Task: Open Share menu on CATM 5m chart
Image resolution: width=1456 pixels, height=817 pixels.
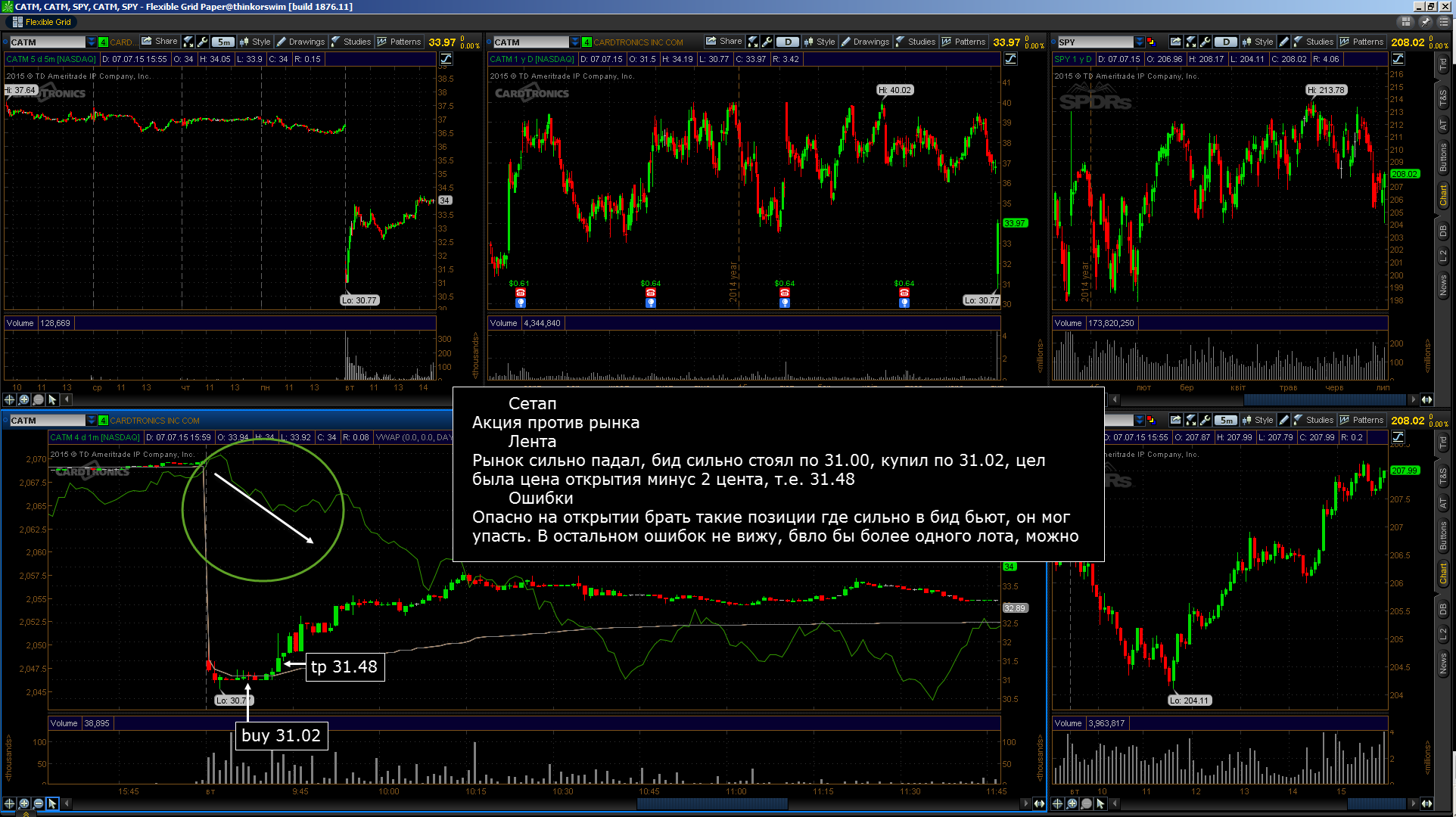Action: pyautogui.click(x=160, y=42)
